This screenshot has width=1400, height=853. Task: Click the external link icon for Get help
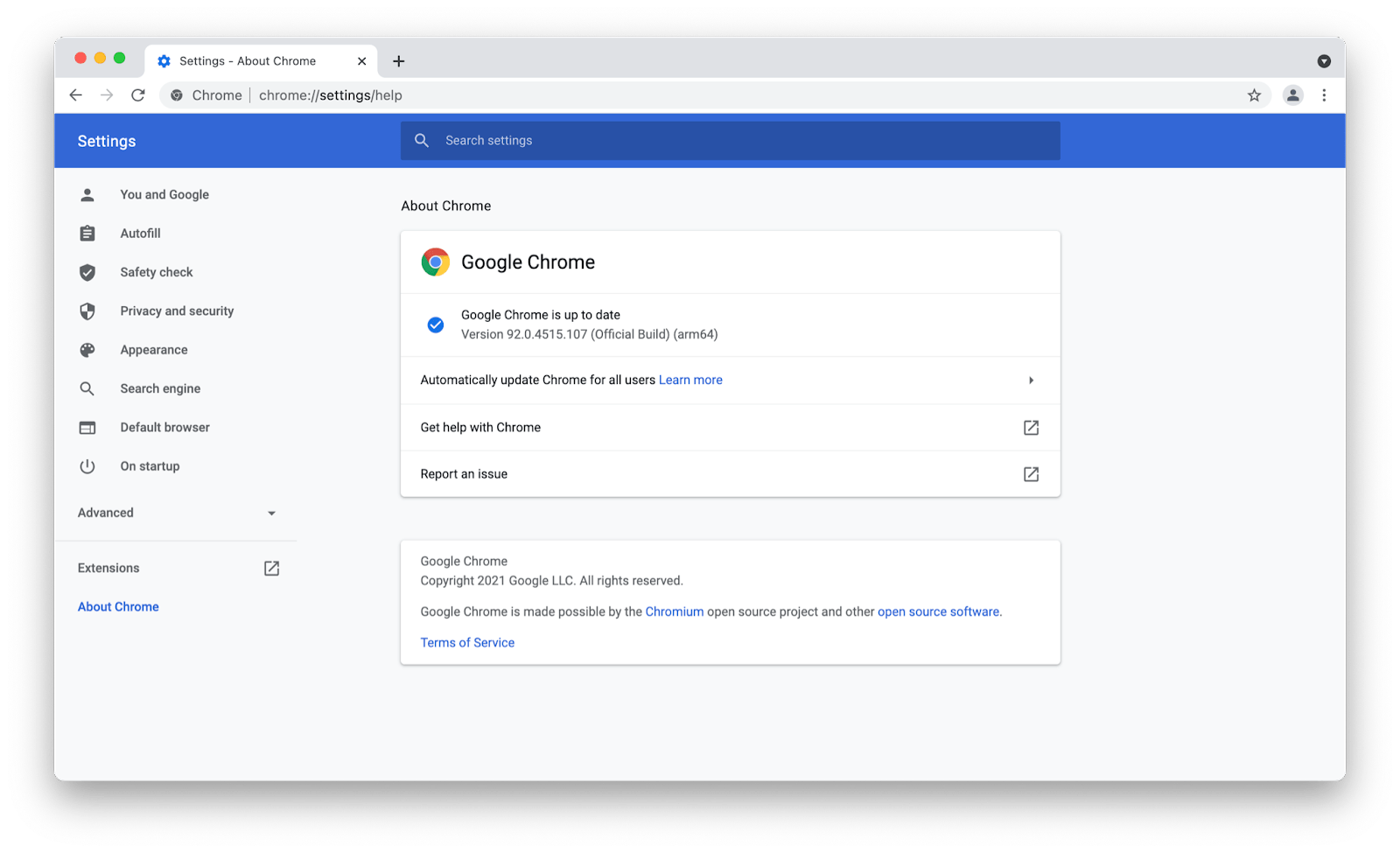pyautogui.click(x=1032, y=428)
